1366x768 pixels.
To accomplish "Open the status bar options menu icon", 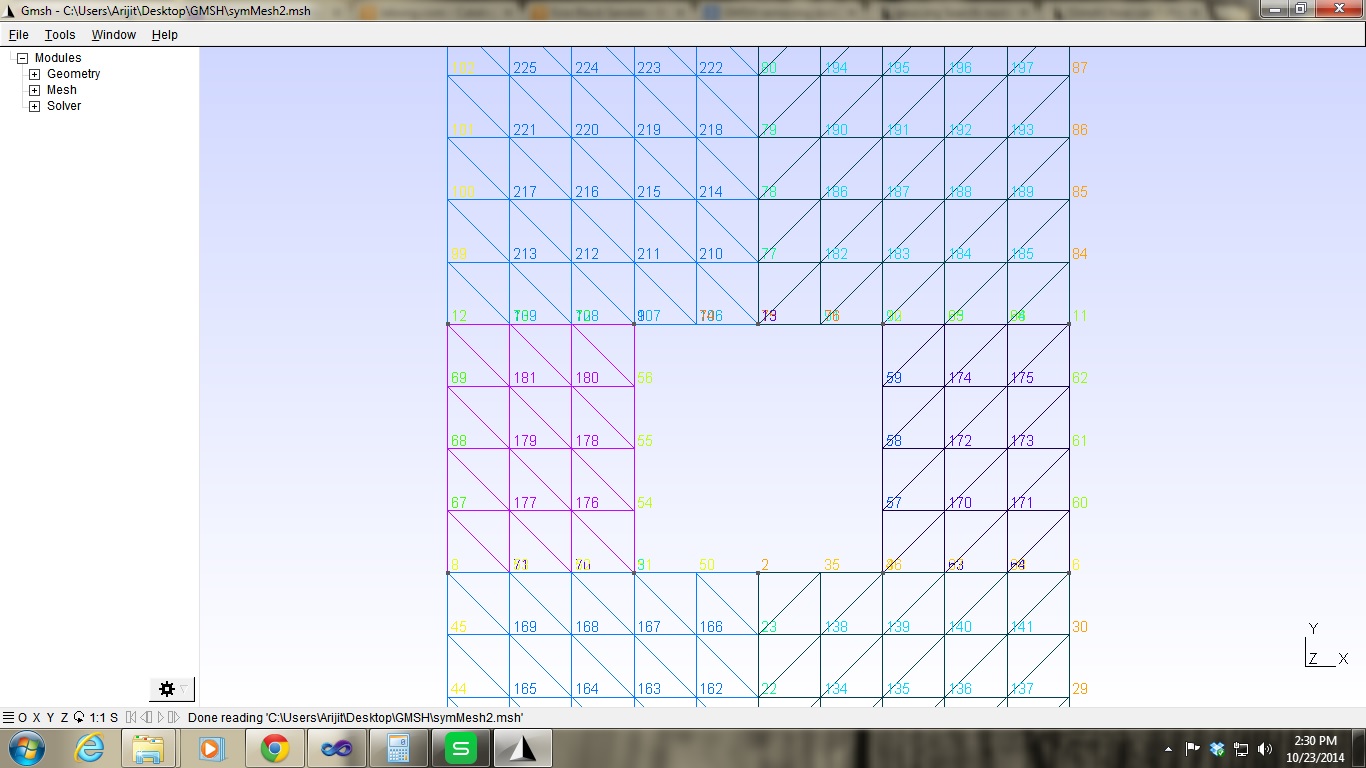I will 8,717.
